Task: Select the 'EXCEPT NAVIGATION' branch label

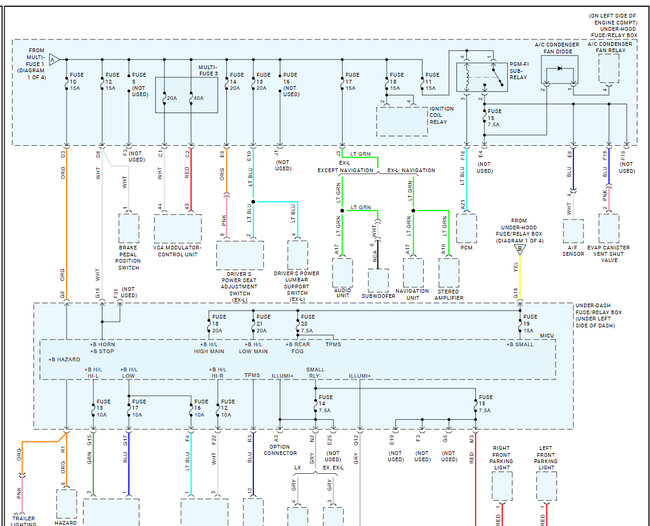Action: point(345,170)
